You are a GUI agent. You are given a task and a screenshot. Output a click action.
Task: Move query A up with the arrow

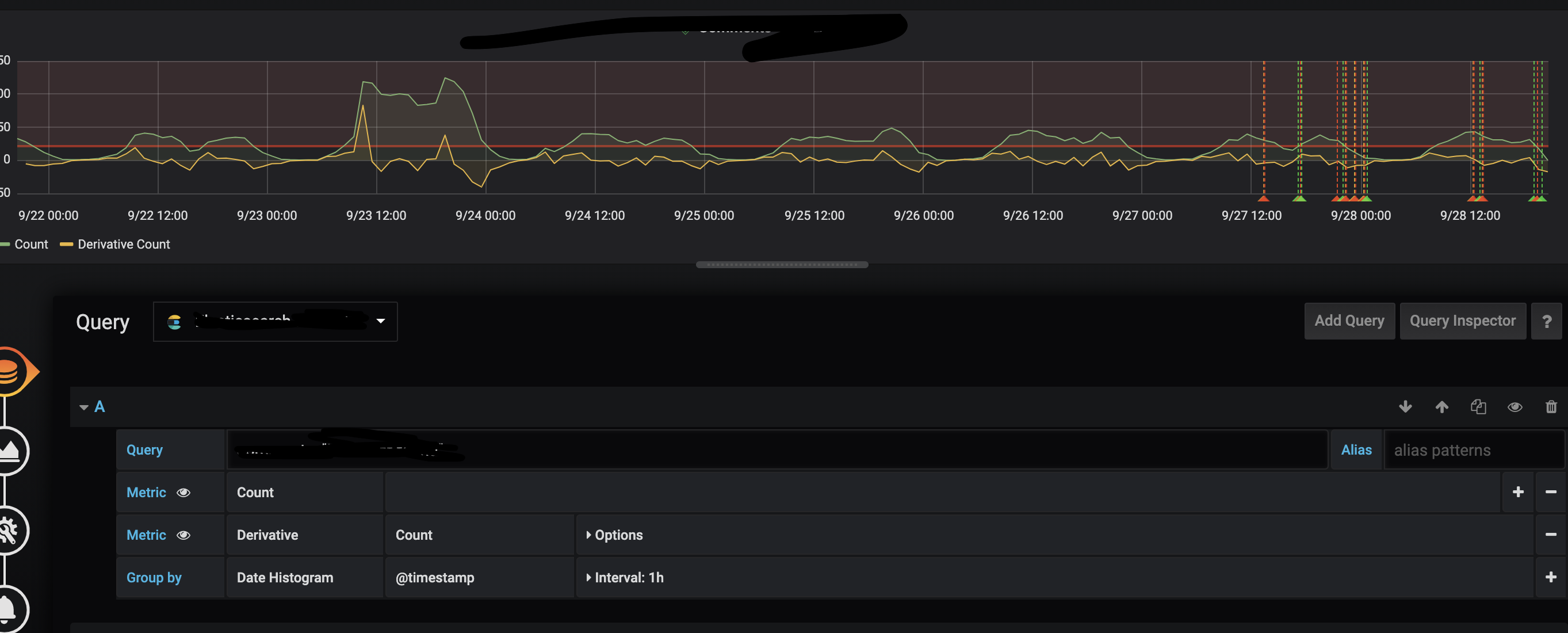click(1442, 407)
